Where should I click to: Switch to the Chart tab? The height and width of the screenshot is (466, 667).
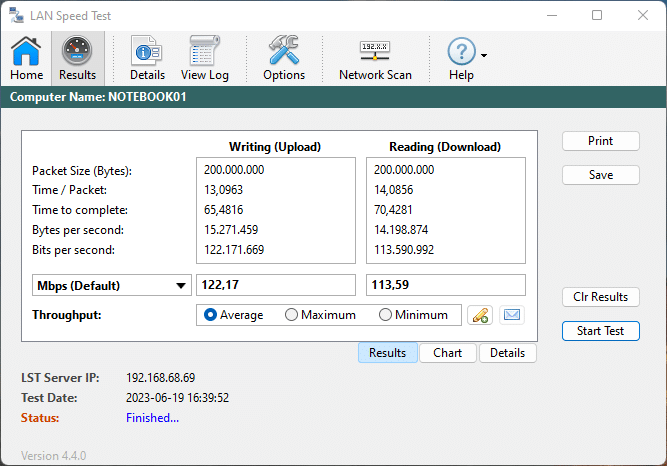click(448, 353)
